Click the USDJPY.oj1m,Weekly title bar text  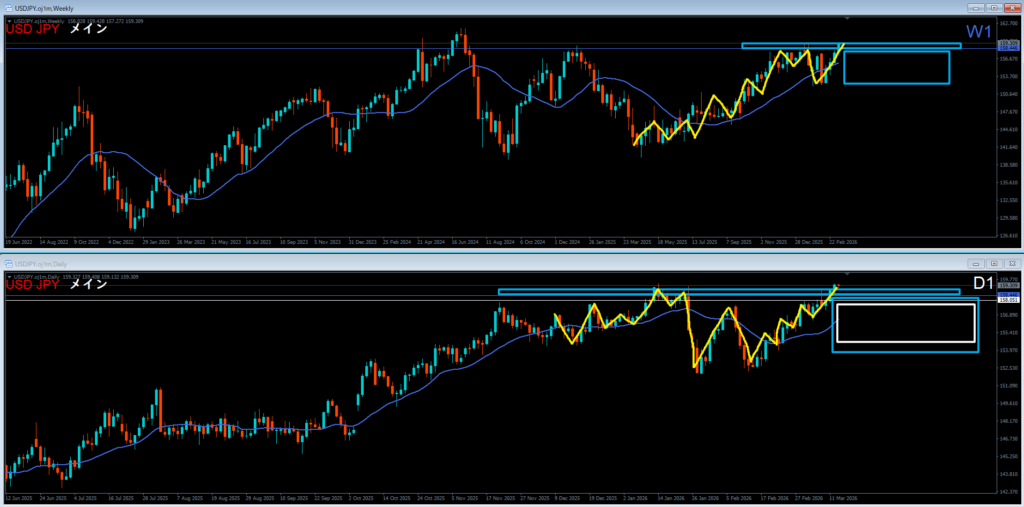click(x=44, y=8)
